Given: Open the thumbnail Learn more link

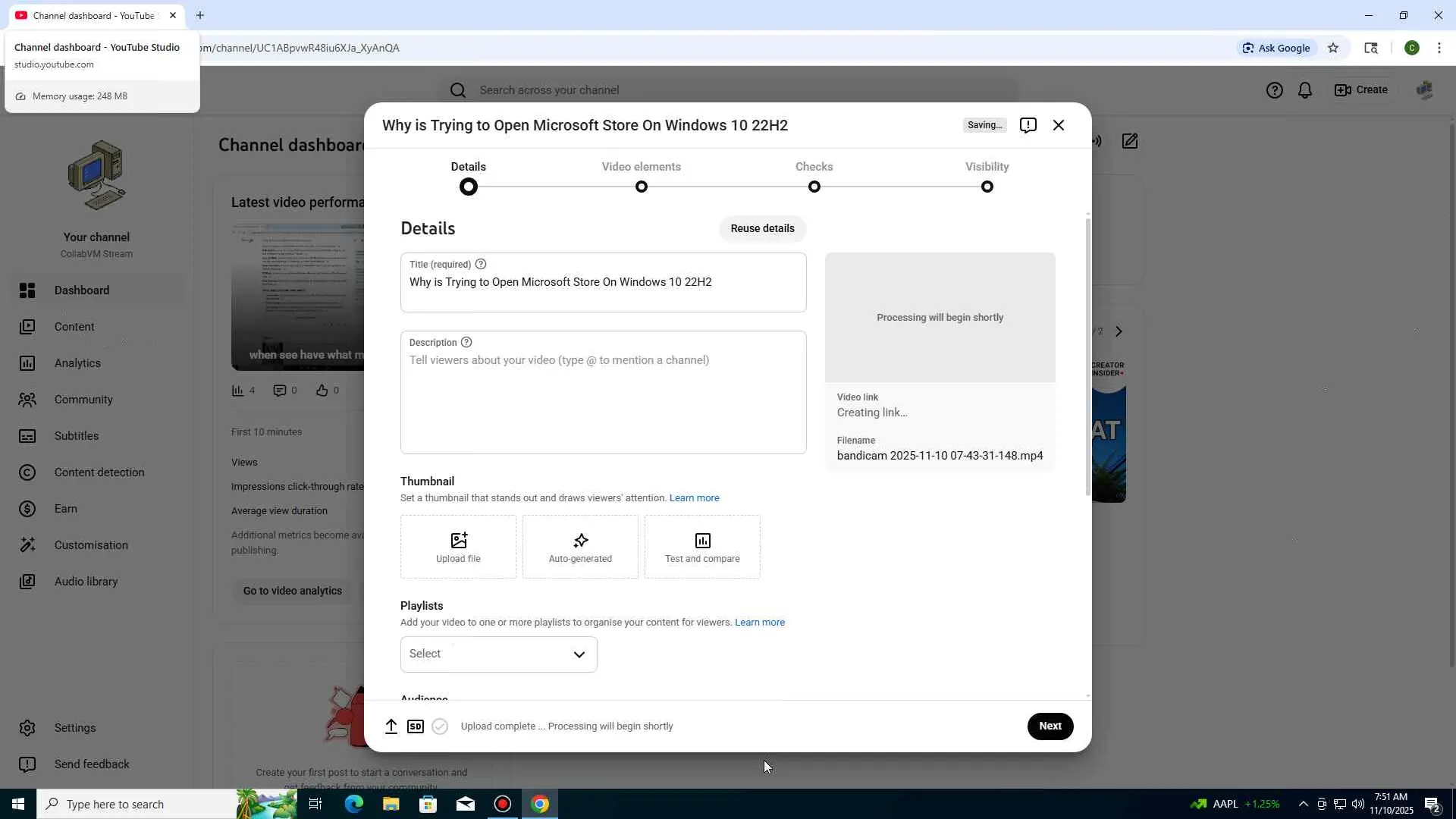Looking at the screenshot, I should point(694,498).
